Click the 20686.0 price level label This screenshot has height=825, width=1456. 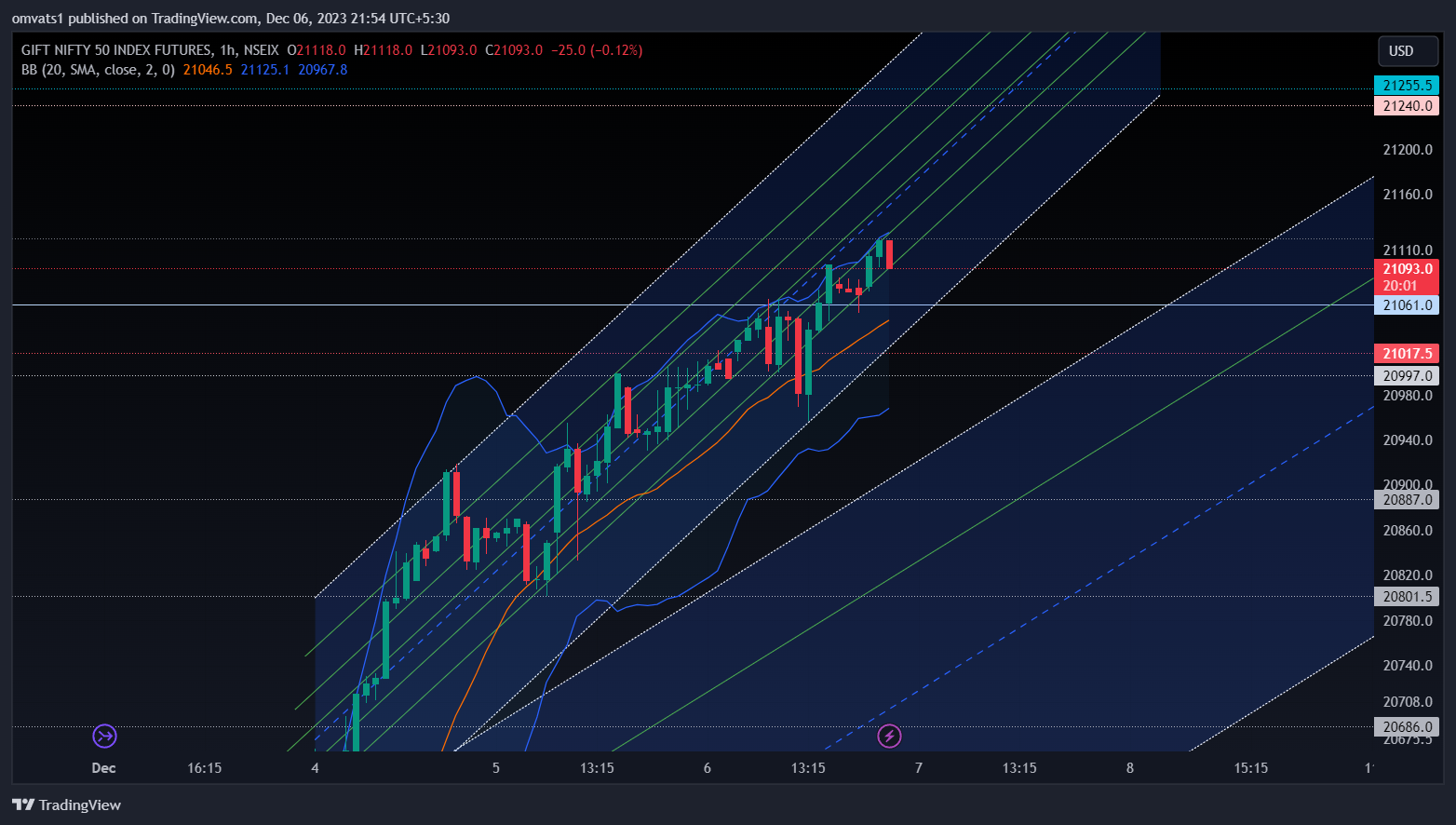pyautogui.click(x=1407, y=727)
